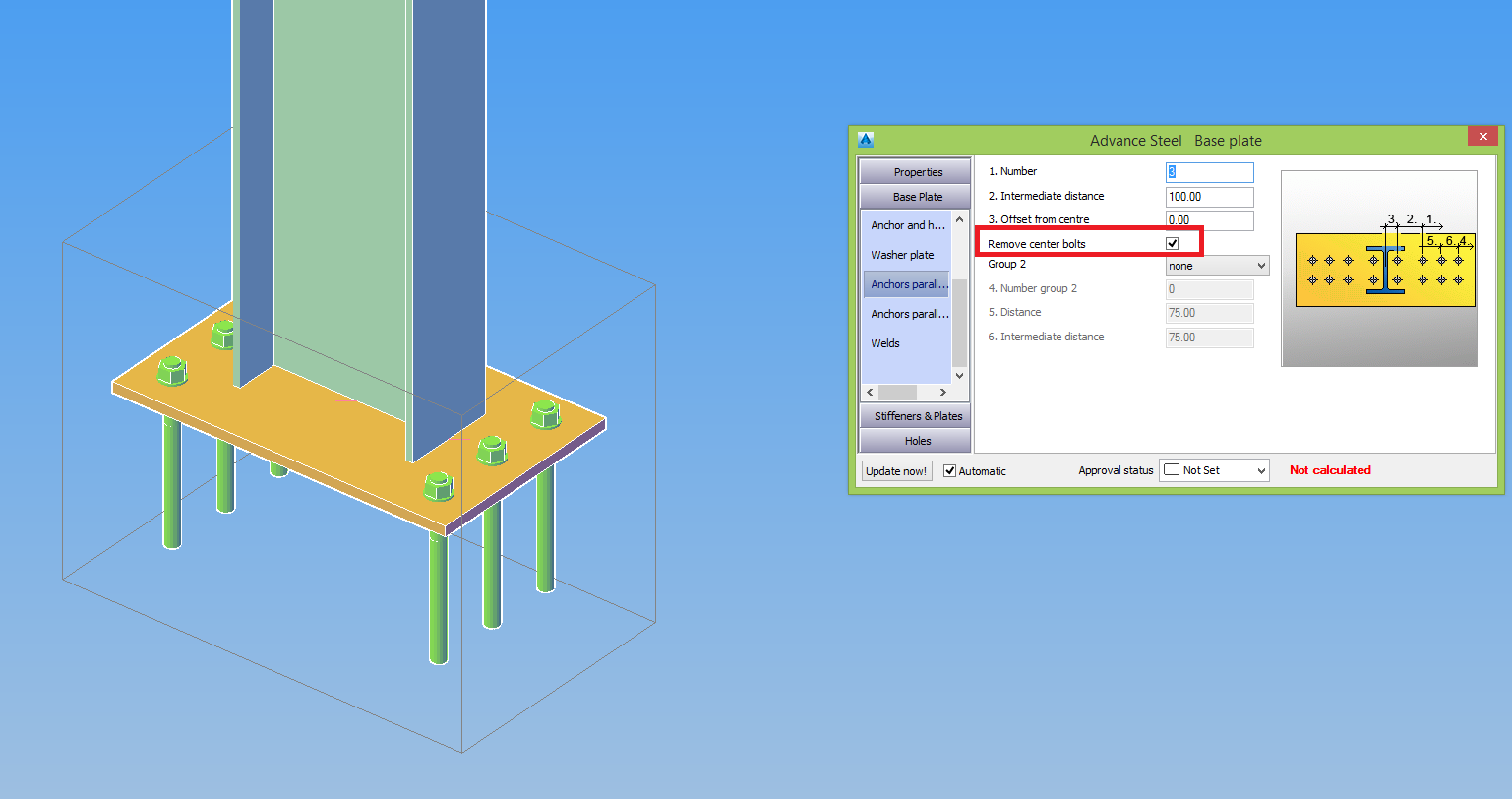Open the Stiffeners & Plates section
The image size is (1512, 799).
tap(914, 415)
